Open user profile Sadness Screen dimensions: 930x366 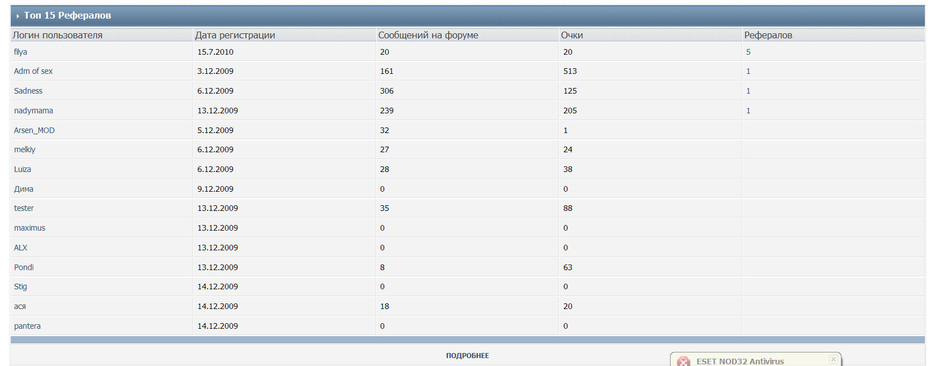tap(28, 91)
